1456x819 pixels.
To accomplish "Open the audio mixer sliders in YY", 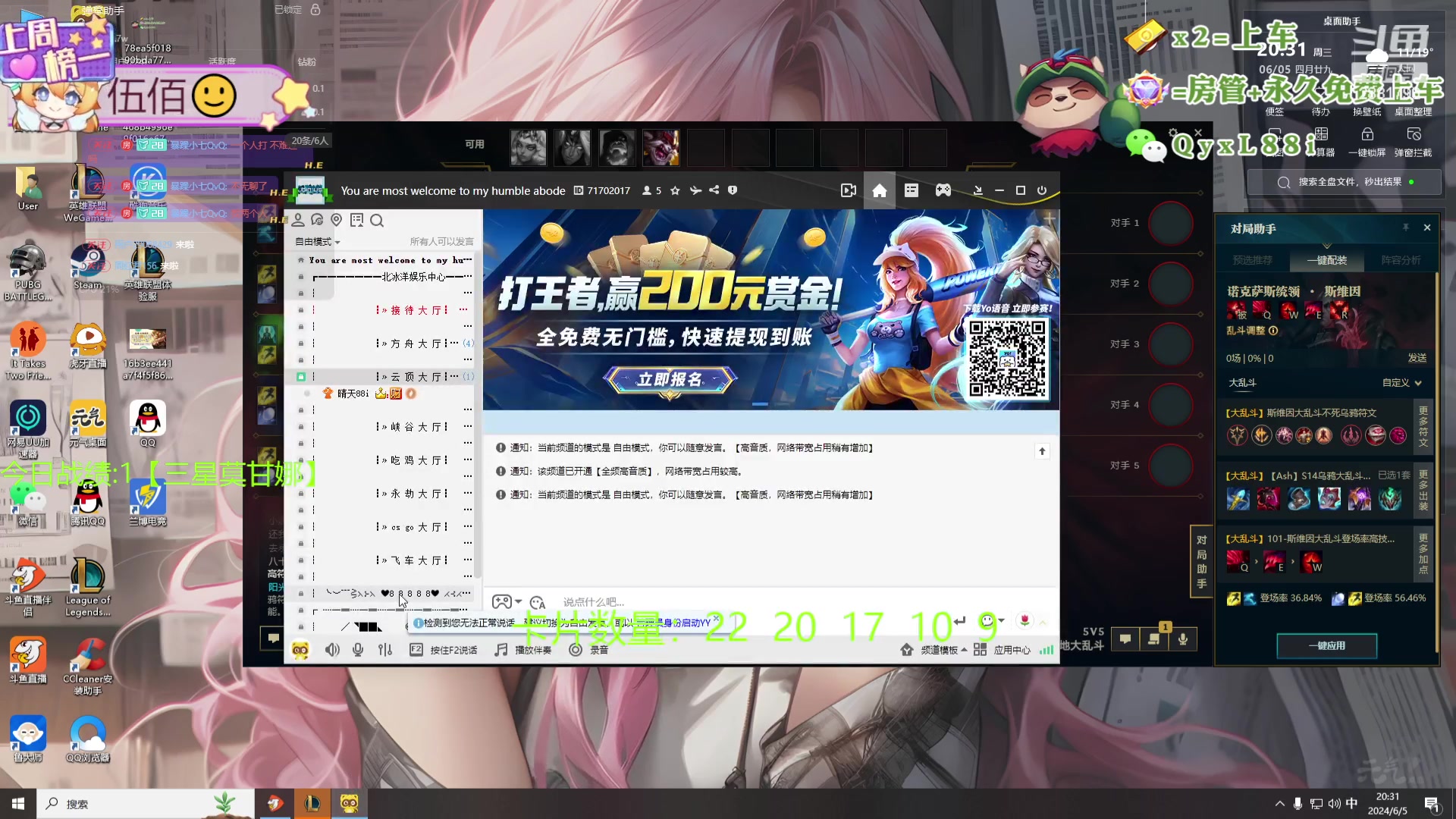I will click(385, 650).
